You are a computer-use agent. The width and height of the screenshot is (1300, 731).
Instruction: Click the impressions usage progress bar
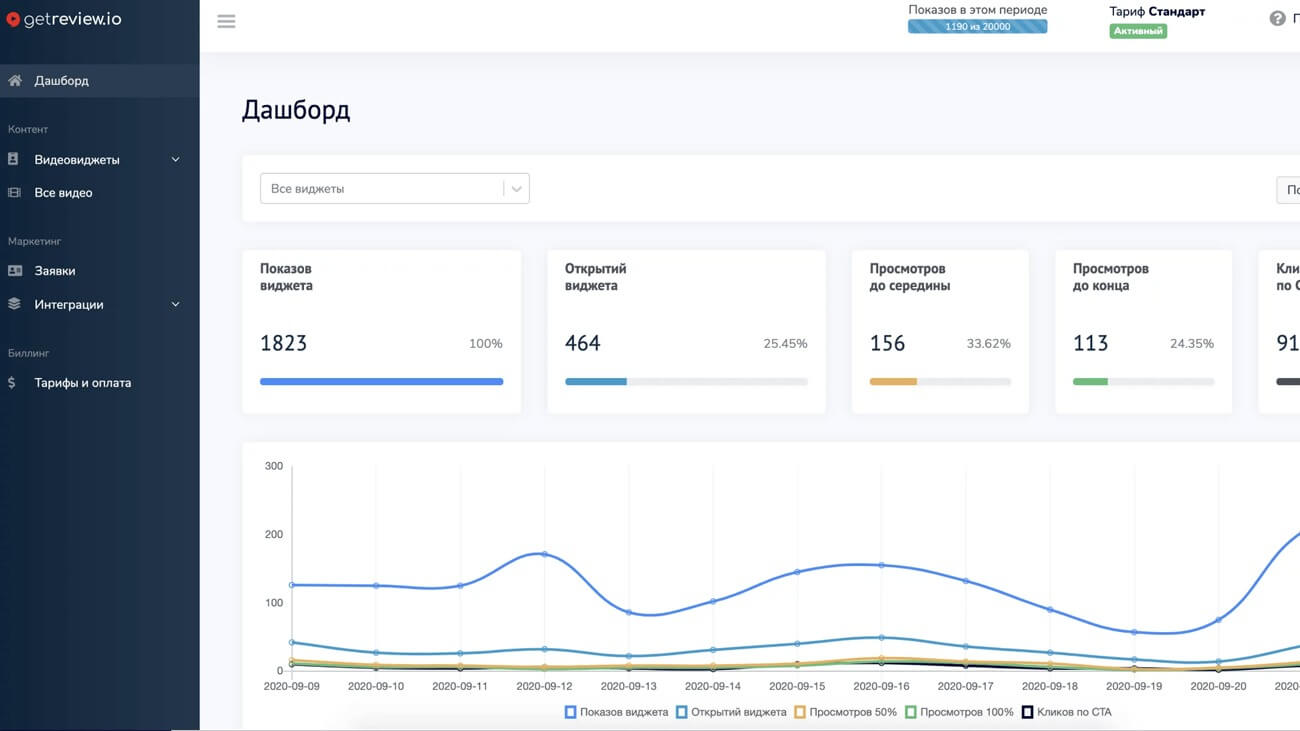click(x=977, y=27)
